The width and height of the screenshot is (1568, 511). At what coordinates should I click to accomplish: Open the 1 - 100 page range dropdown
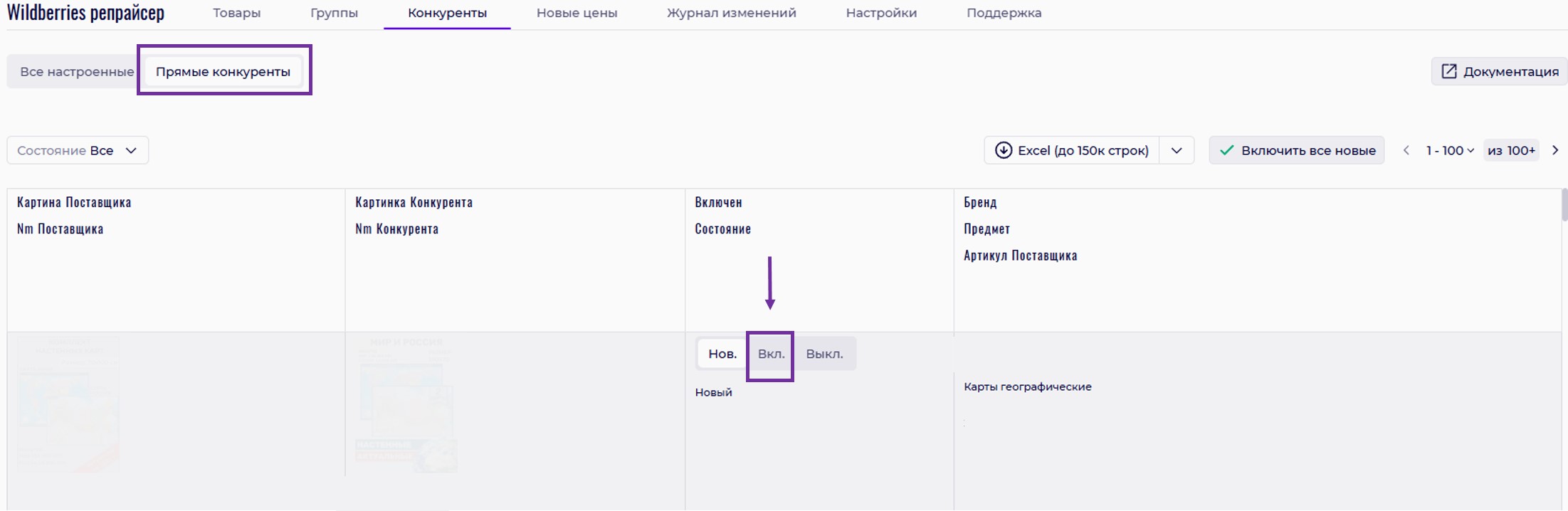[x=1449, y=150]
